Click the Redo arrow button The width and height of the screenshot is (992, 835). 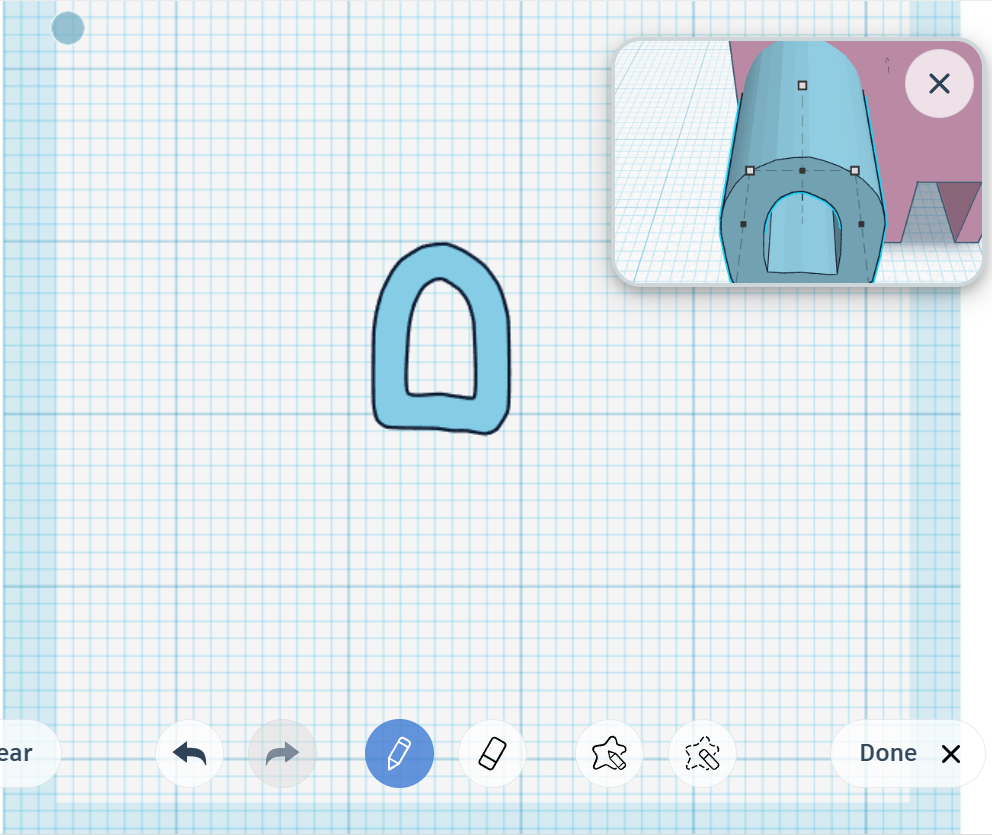point(282,754)
